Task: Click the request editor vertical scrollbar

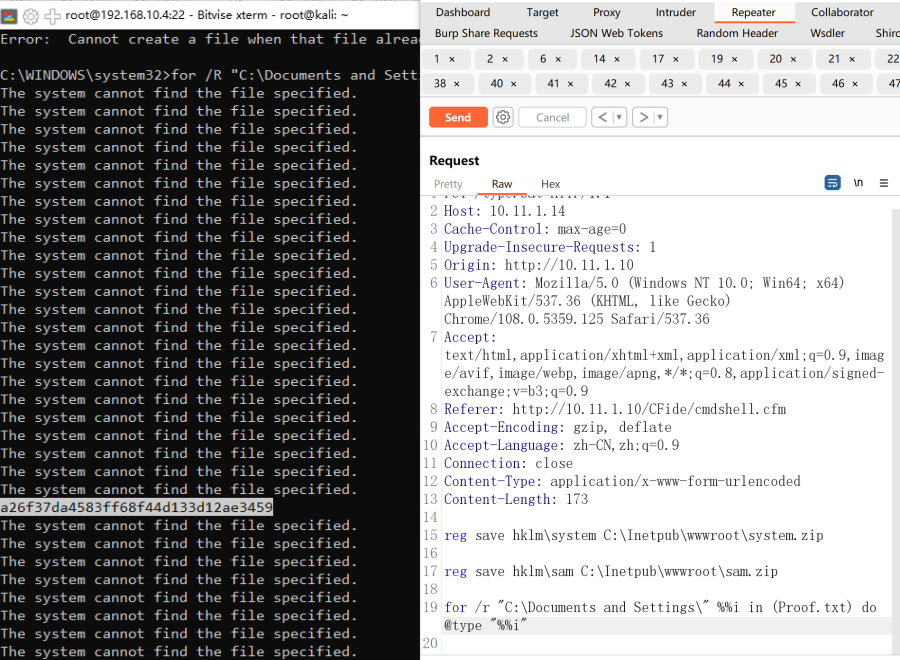Action: 896,430
